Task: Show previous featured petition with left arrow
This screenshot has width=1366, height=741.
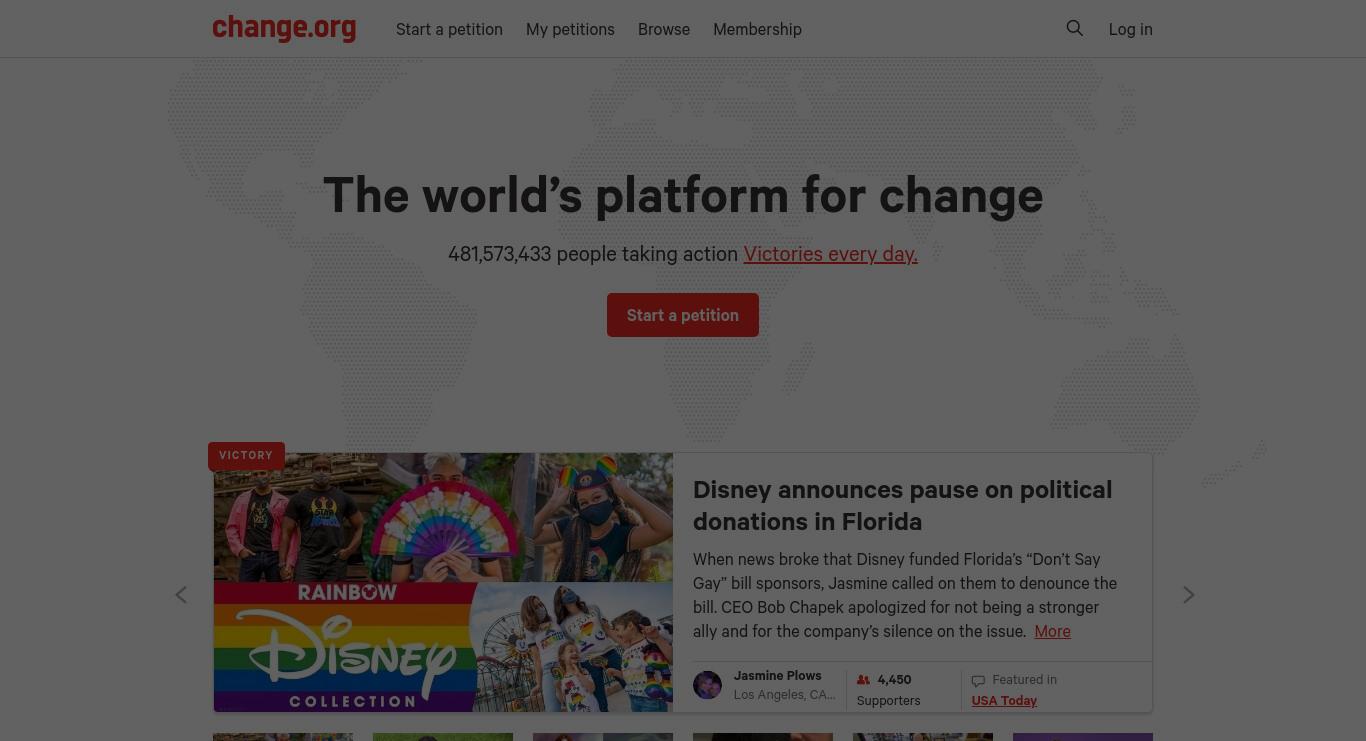Action: point(181,595)
